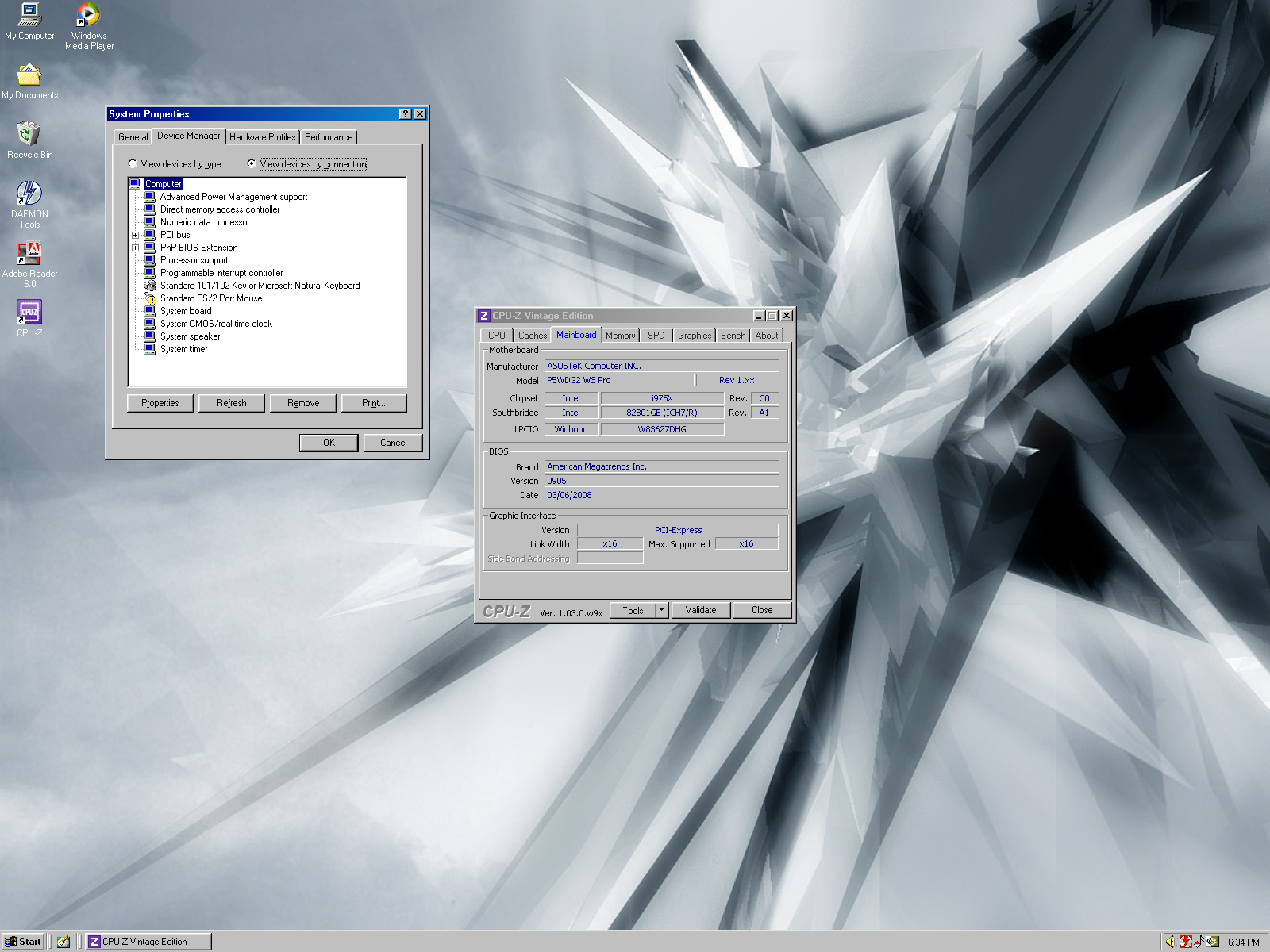Select Standard PS/2 Port Mouse device
Screen dimensions: 1270x952
tap(210, 298)
